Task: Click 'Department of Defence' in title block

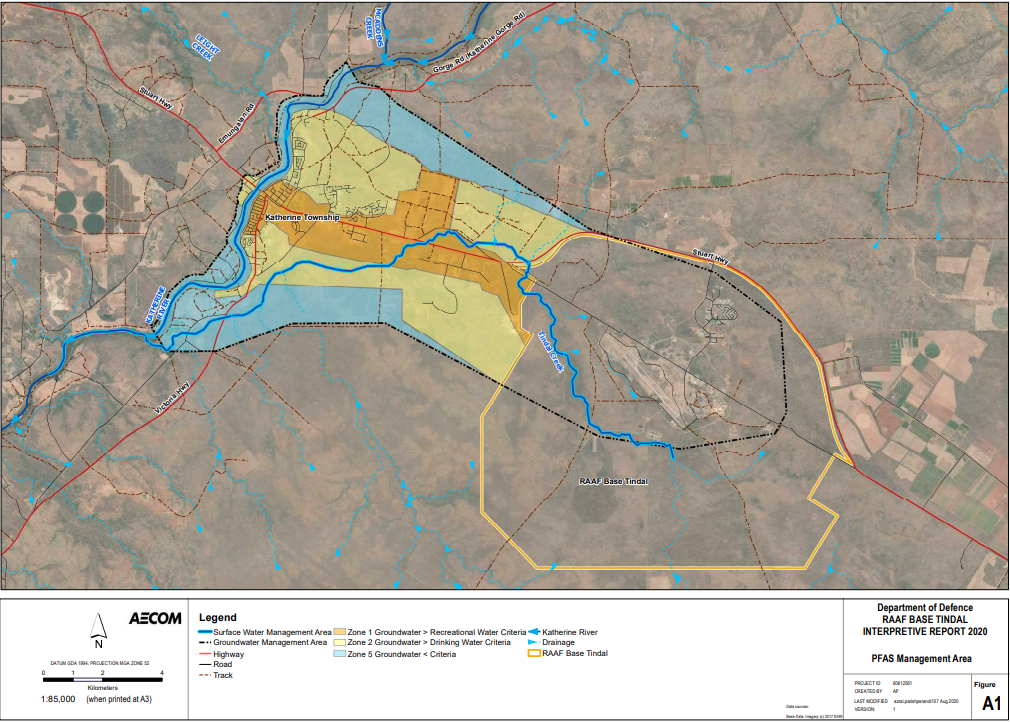Action: click(924, 607)
